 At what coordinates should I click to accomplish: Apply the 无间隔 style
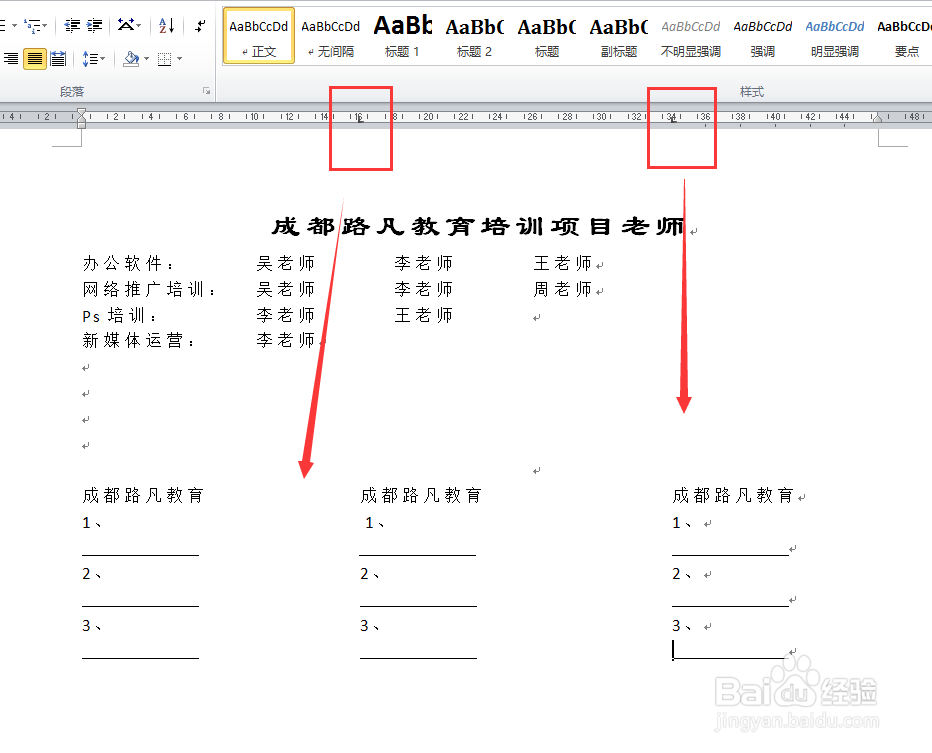[x=330, y=35]
